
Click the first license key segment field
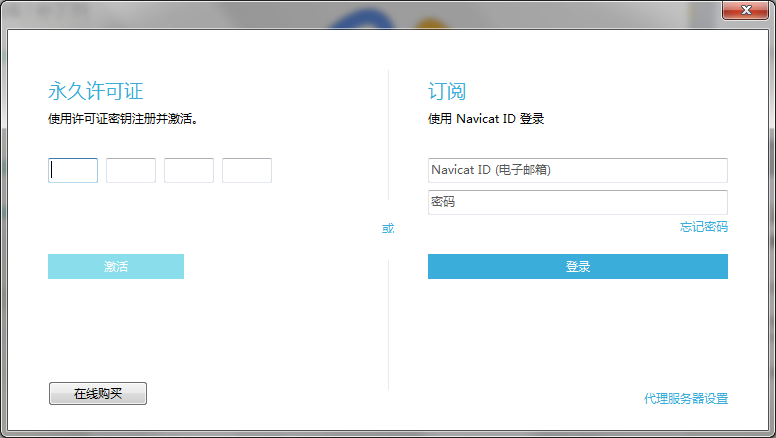(x=73, y=170)
